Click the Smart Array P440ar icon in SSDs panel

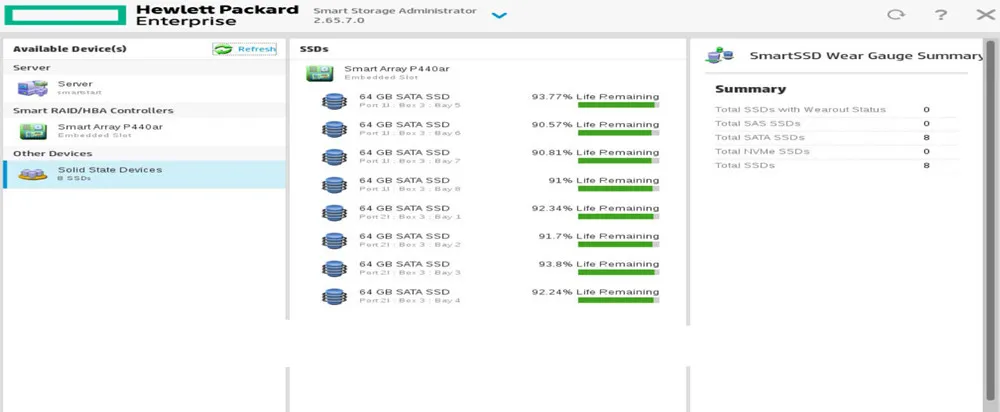pos(320,73)
